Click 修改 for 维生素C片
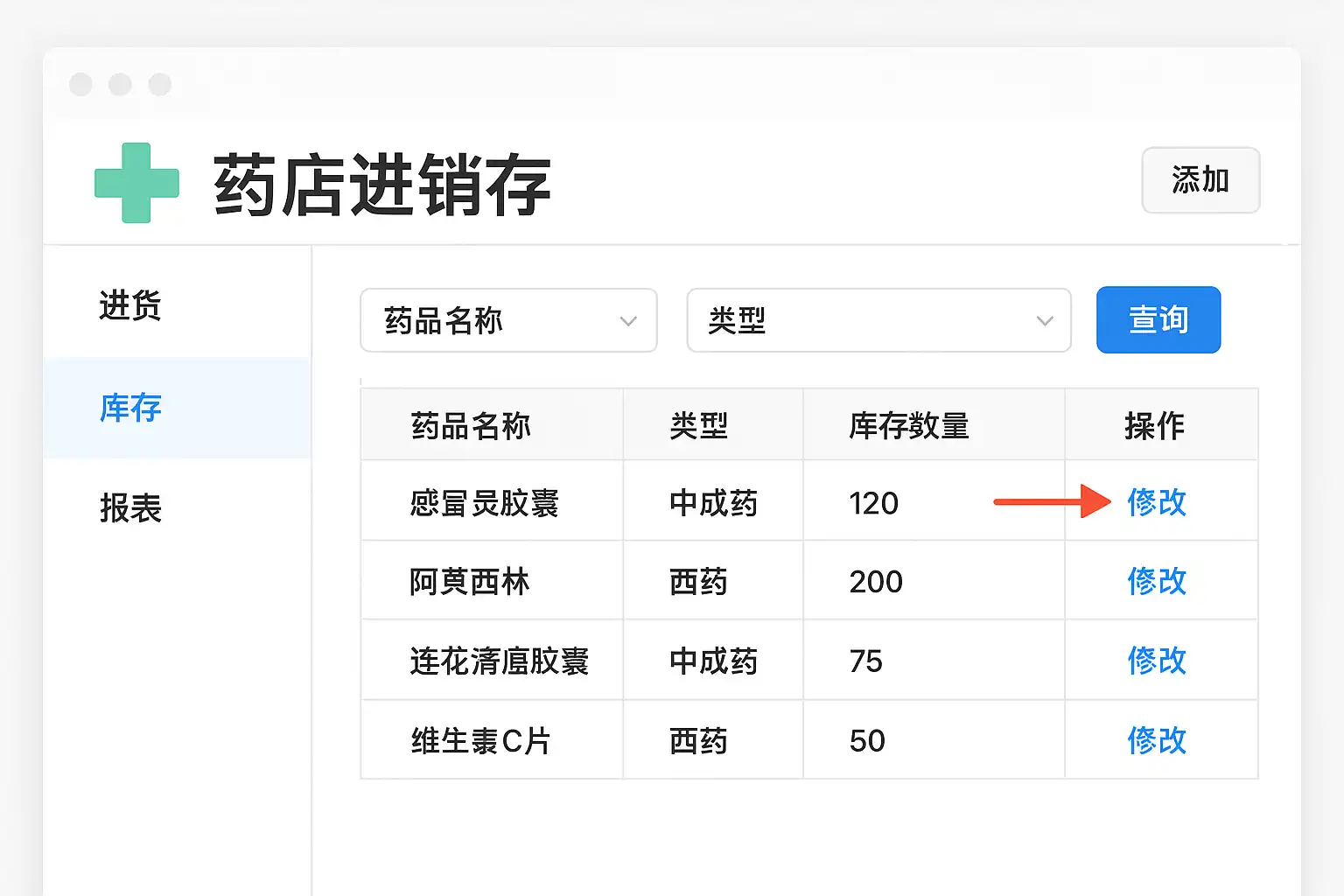The image size is (1344, 896). 1156,741
